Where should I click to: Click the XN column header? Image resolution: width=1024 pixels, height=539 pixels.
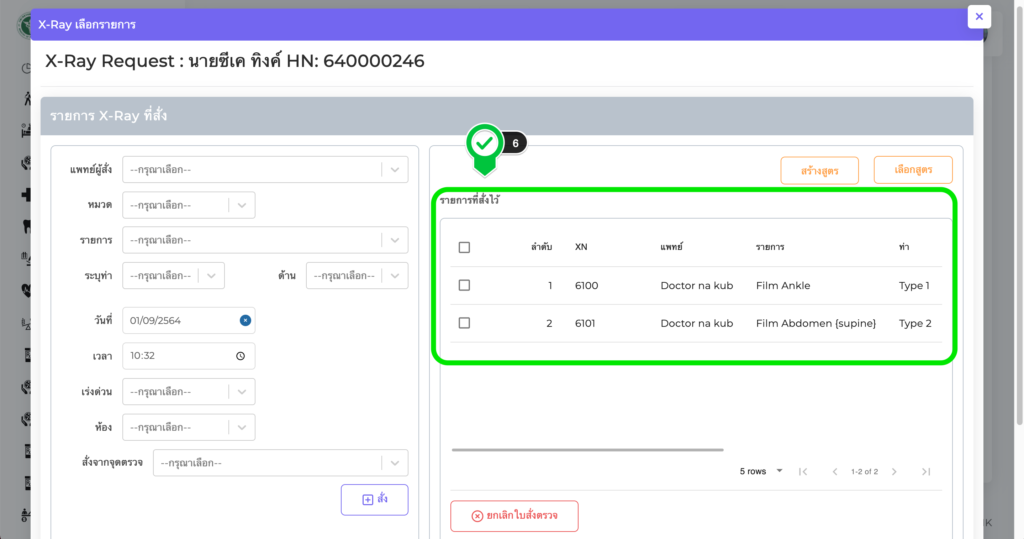(581, 247)
